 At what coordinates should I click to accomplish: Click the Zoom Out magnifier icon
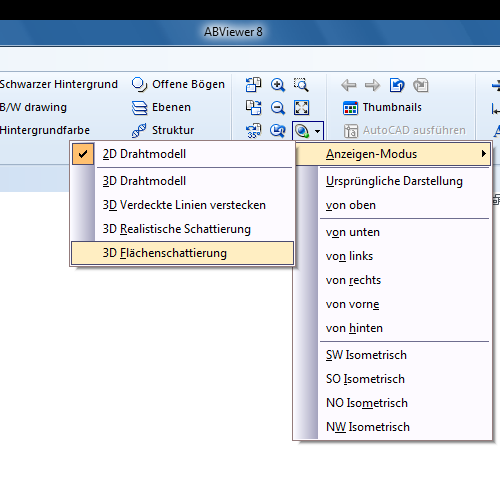(x=278, y=108)
